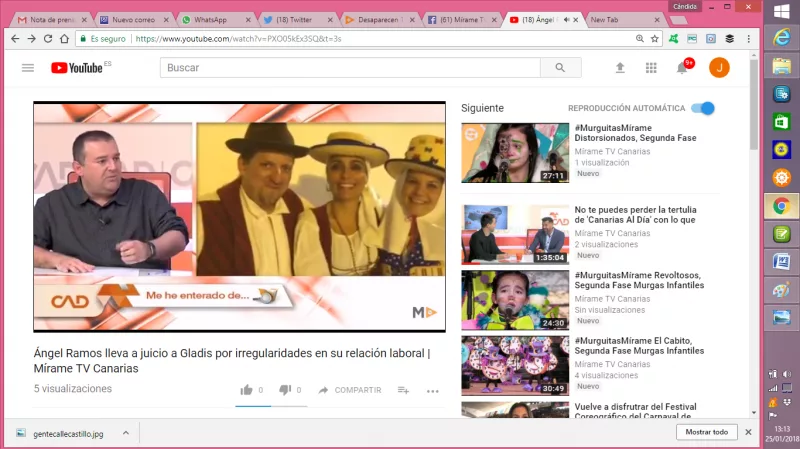The image size is (800, 449).
Task: Open Canarias Al Día tertulia video title
Action: [635, 215]
